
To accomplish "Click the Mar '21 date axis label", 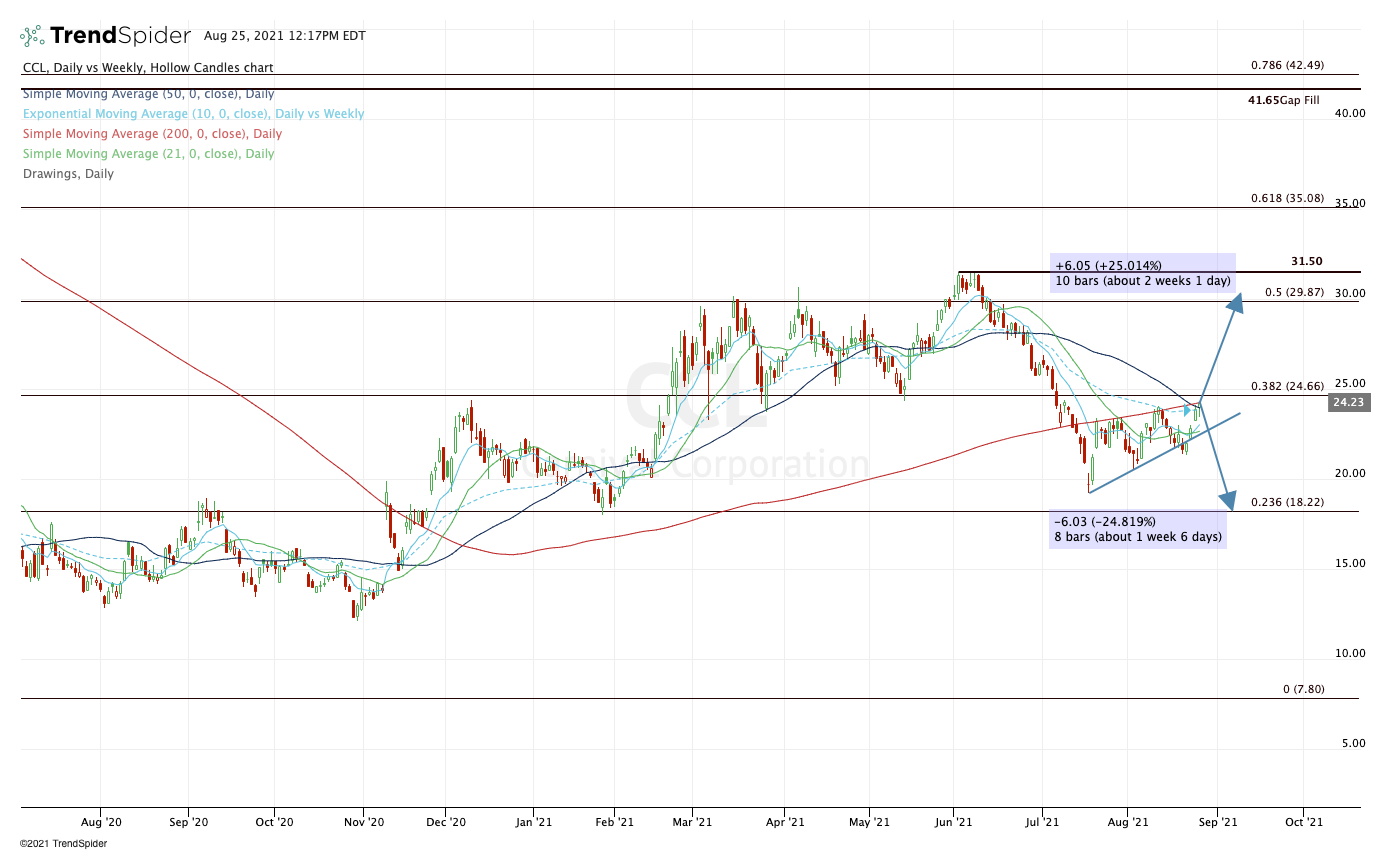I will [x=692, y=822].
